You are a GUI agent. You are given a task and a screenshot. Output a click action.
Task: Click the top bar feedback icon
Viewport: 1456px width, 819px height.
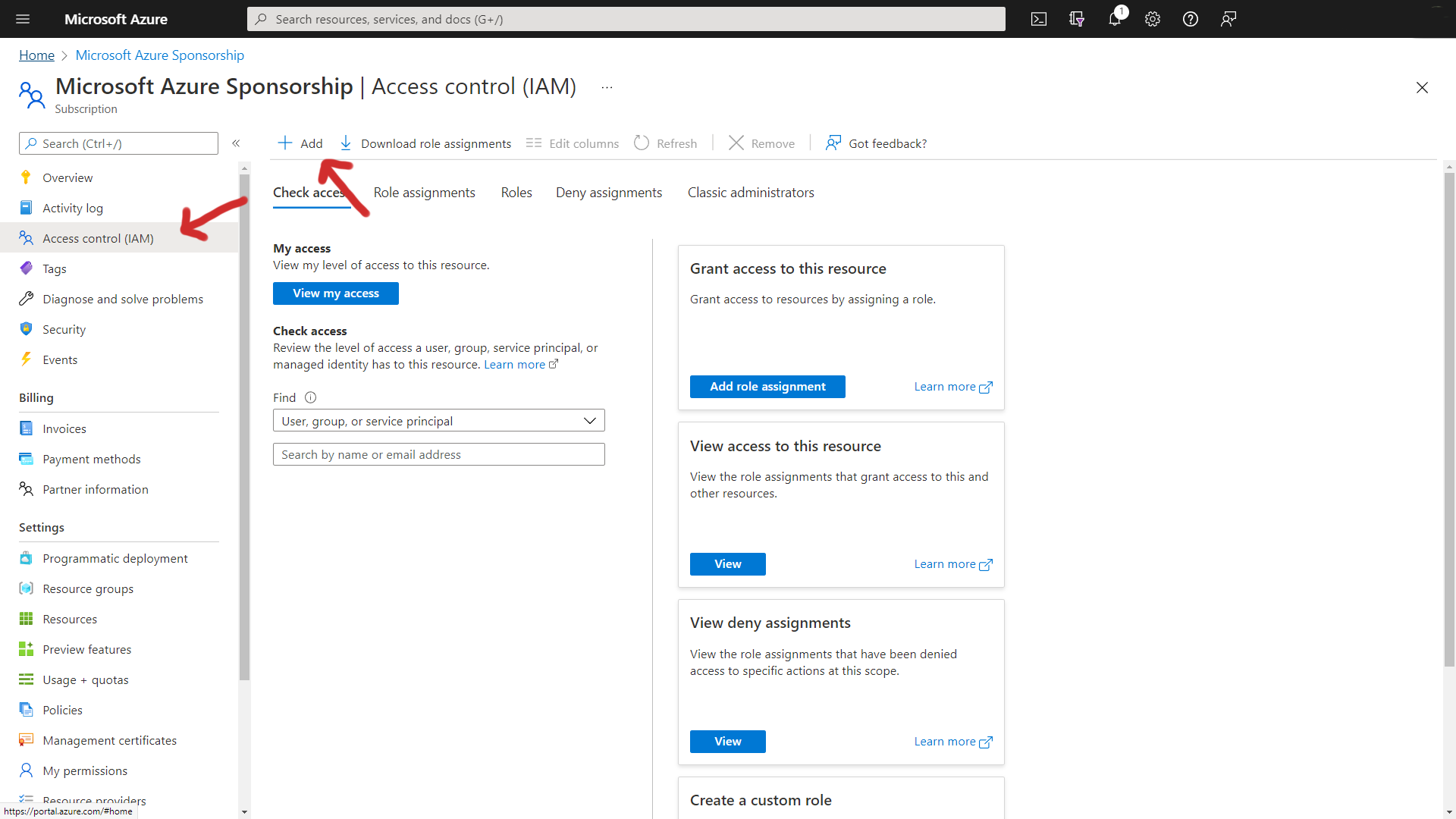(1228, 19)
